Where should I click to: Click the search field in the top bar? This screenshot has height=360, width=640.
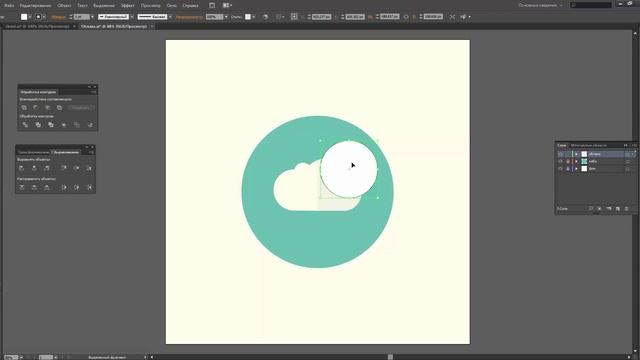tap(591, 5)
